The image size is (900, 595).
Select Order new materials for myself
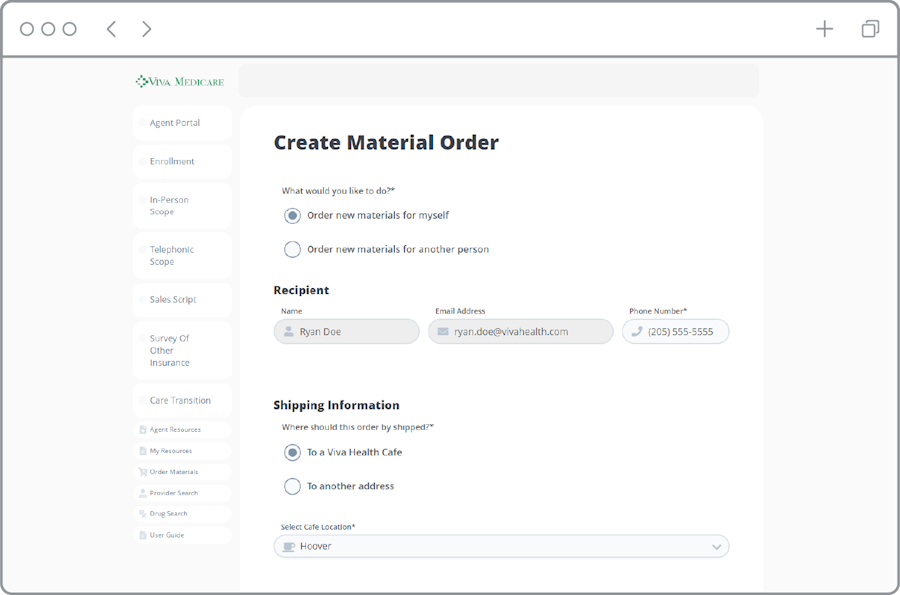292,215
